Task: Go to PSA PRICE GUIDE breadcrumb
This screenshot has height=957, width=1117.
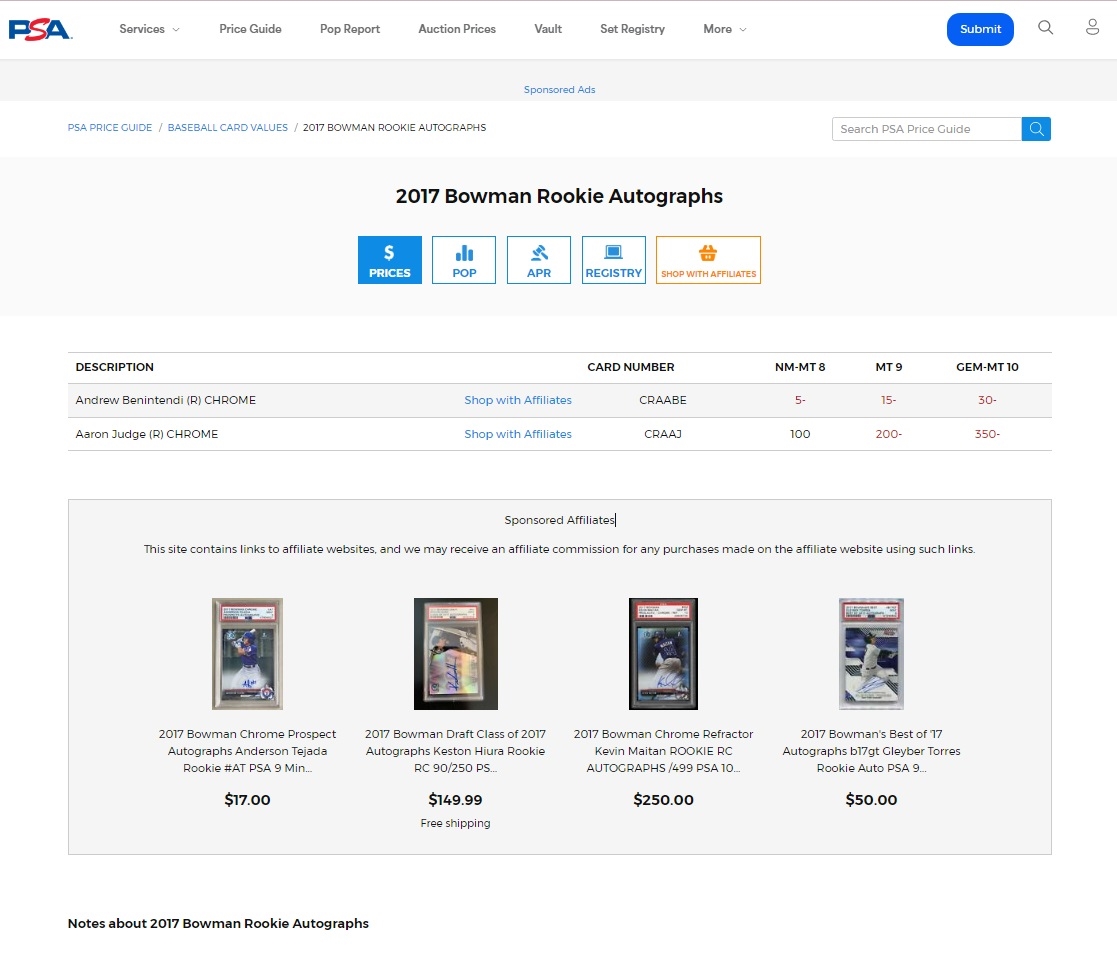Action: [x=110, y=128]
